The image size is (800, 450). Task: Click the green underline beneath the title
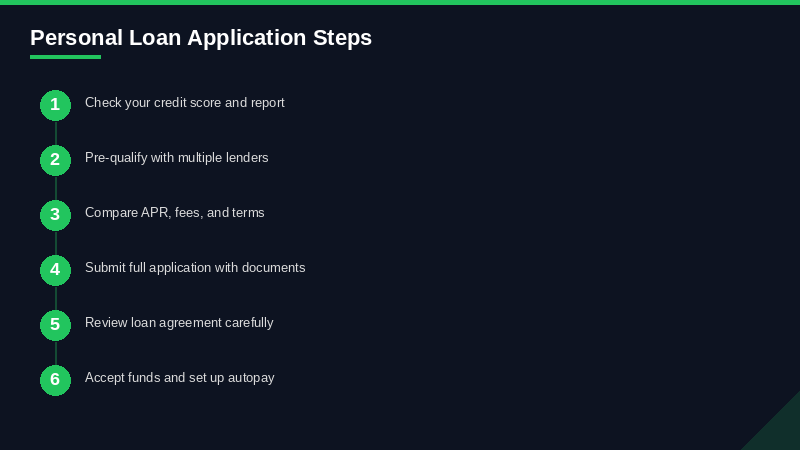(65, 57)
